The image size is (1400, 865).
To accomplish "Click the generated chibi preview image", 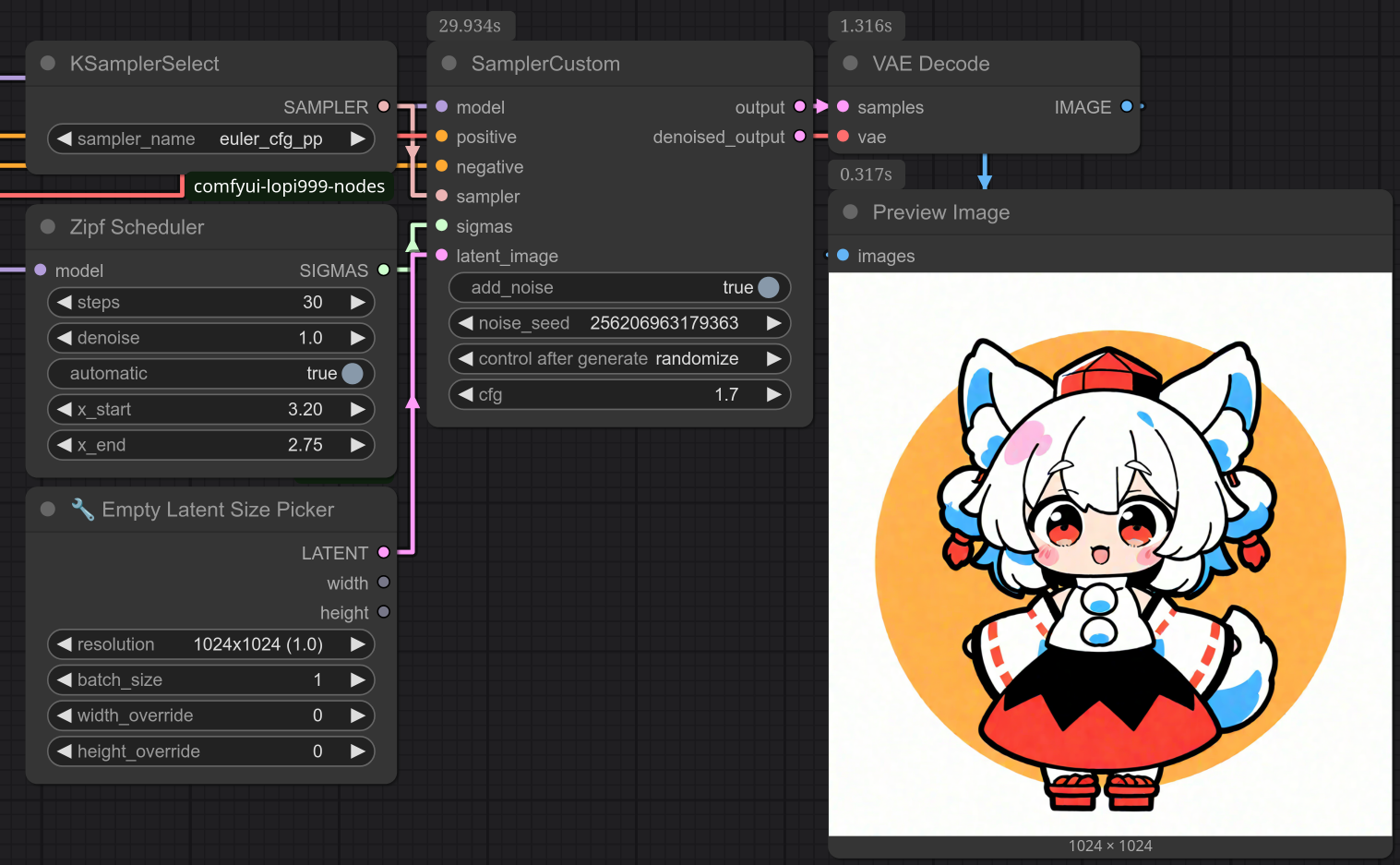I will [1109, 554].
